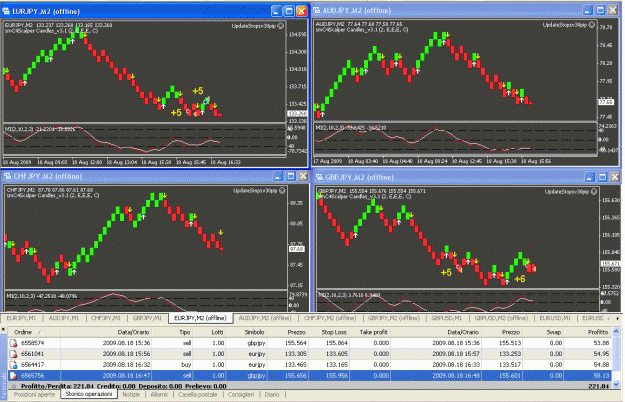625x402 pixels.
Task: Click the order icon beside order 6561041
Action: point(13,354)
